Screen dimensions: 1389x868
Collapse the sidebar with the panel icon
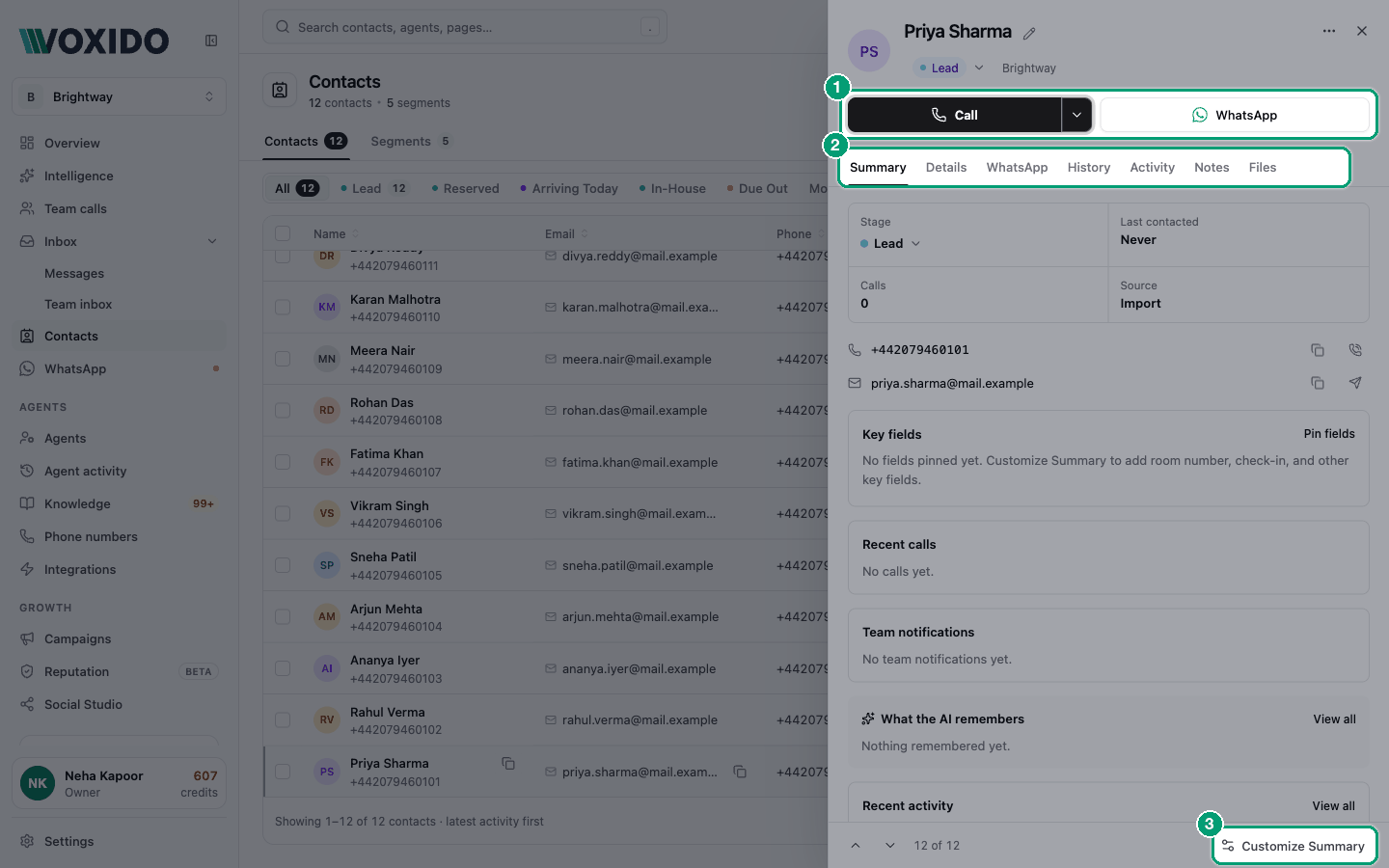tap(211, 41)
